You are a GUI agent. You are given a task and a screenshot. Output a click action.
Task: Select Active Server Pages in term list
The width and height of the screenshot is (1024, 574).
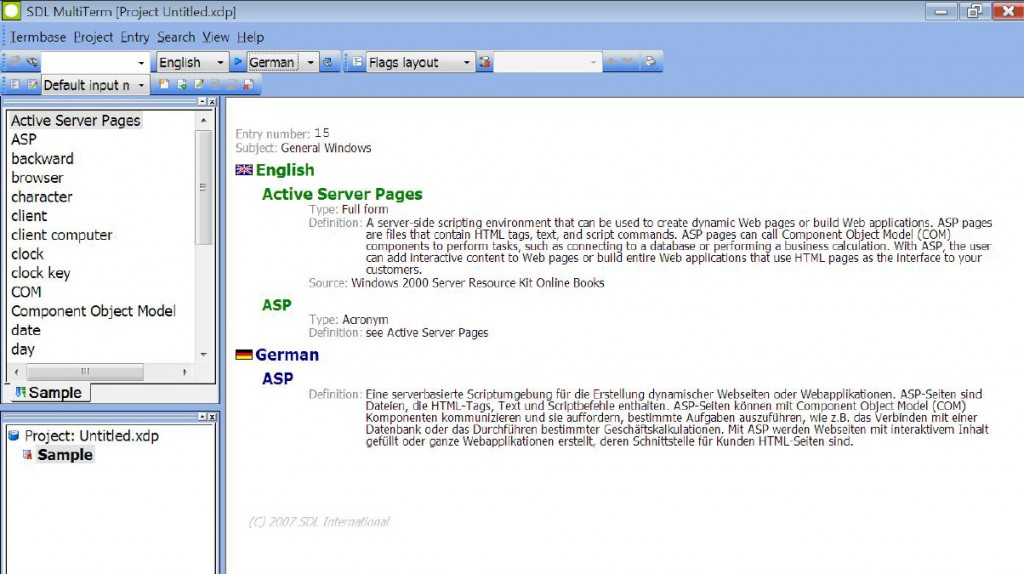pyautogui.click(x=75, y=121)
